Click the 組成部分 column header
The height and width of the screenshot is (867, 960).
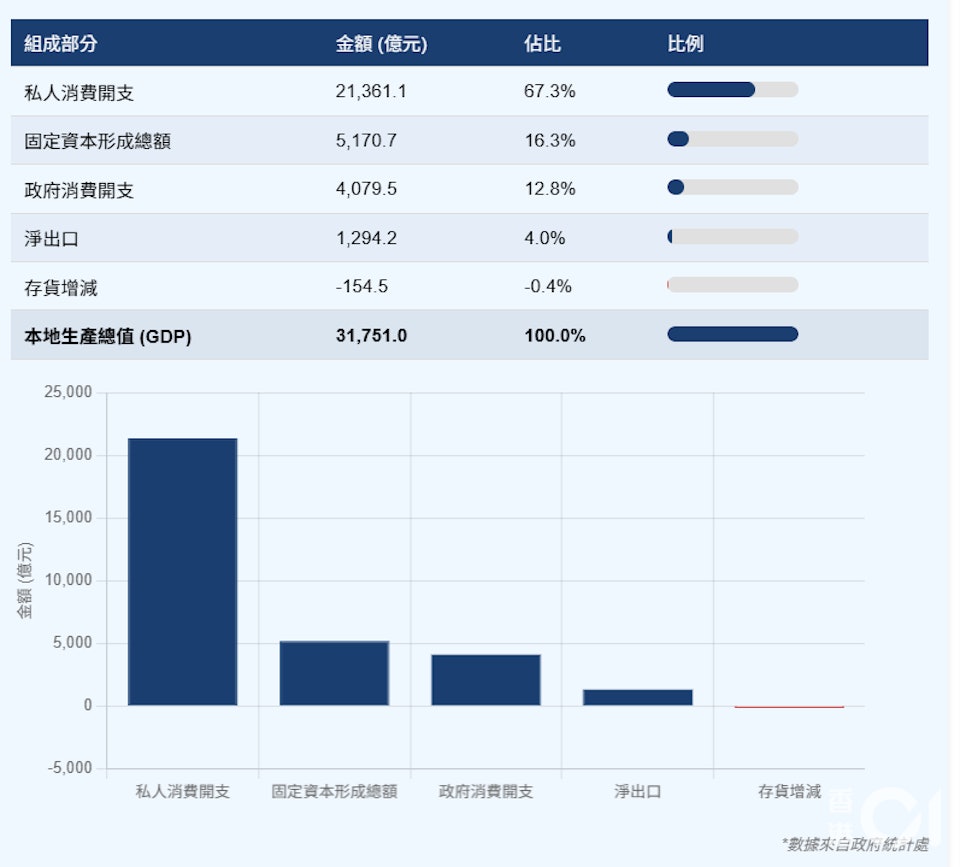tap(61, 43)
